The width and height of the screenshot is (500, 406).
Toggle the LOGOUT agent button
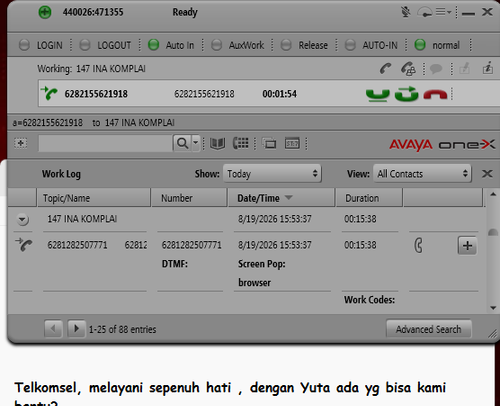tap(106, 45)
